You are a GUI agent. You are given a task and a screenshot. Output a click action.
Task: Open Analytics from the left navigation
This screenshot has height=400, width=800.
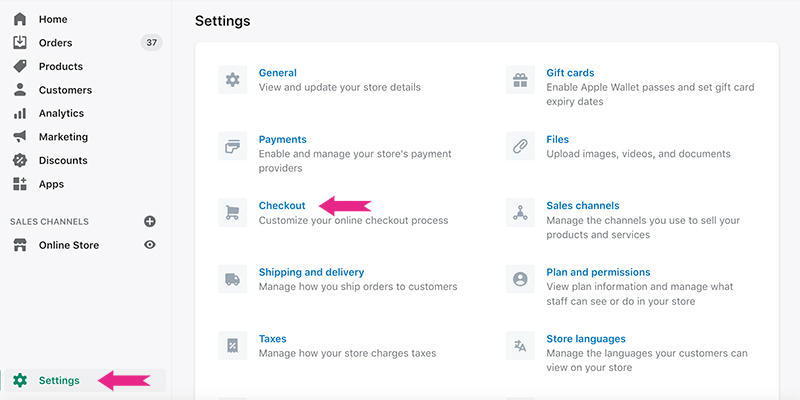61,113
